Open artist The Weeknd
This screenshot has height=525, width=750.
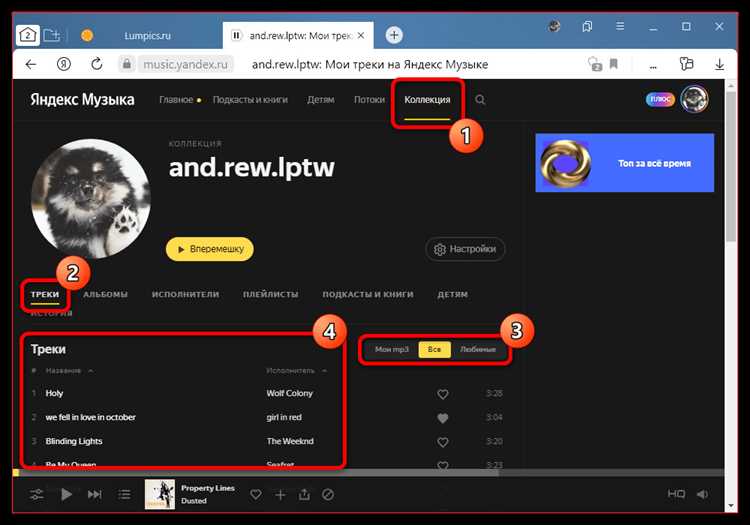point(290,441)
